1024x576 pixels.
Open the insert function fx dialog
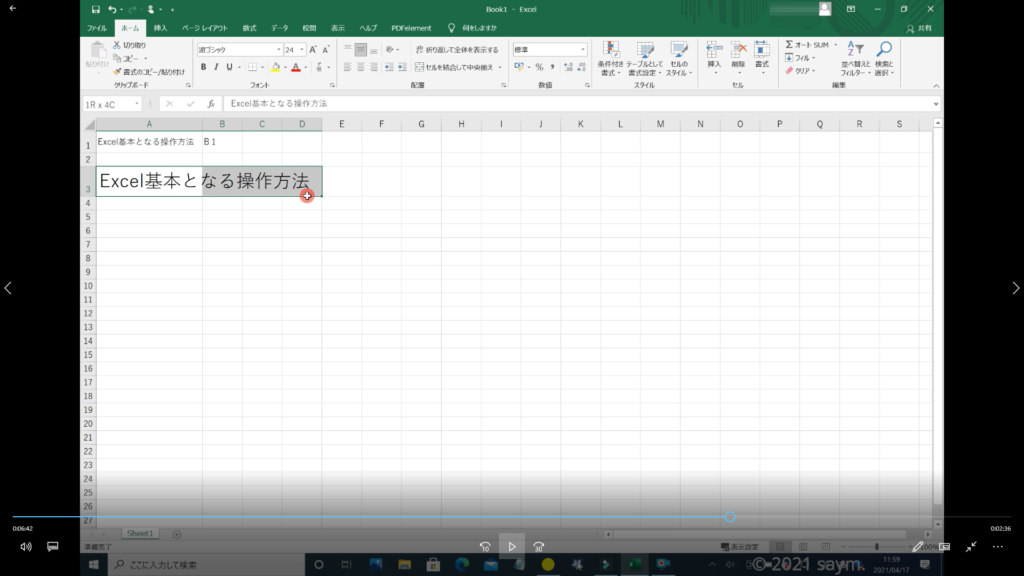tap(211, 104)
